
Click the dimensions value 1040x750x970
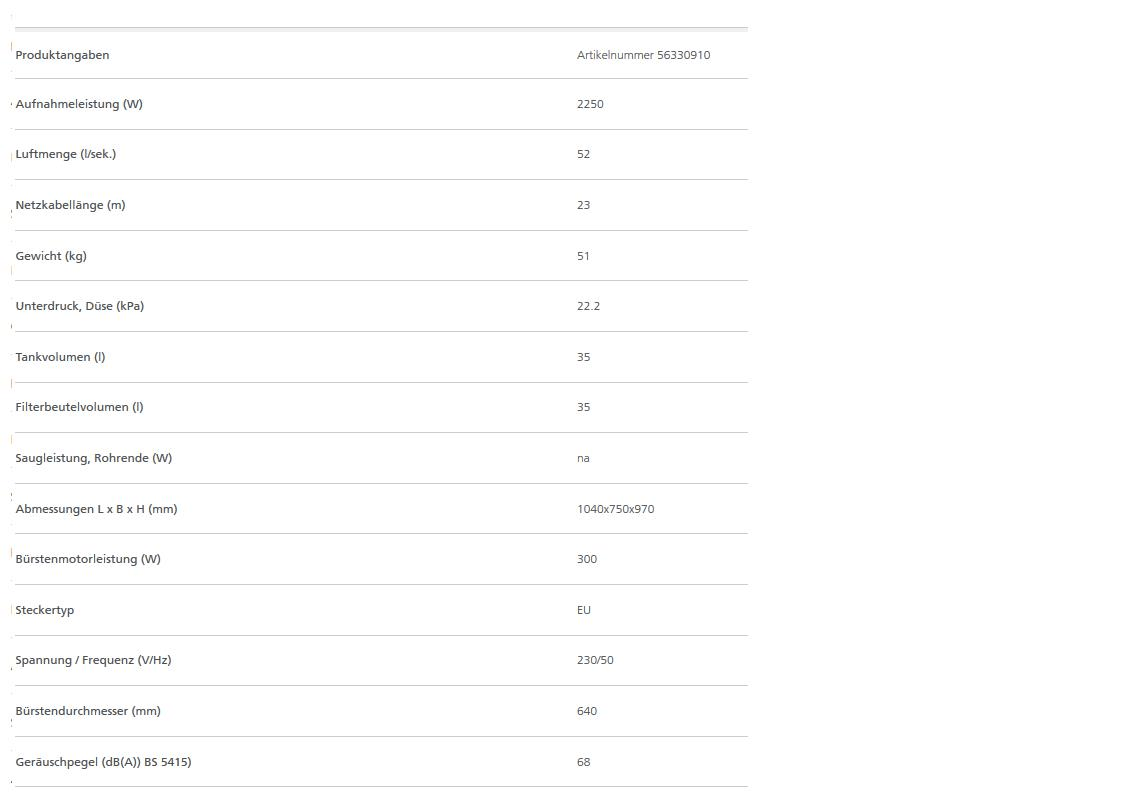(615, 509)
